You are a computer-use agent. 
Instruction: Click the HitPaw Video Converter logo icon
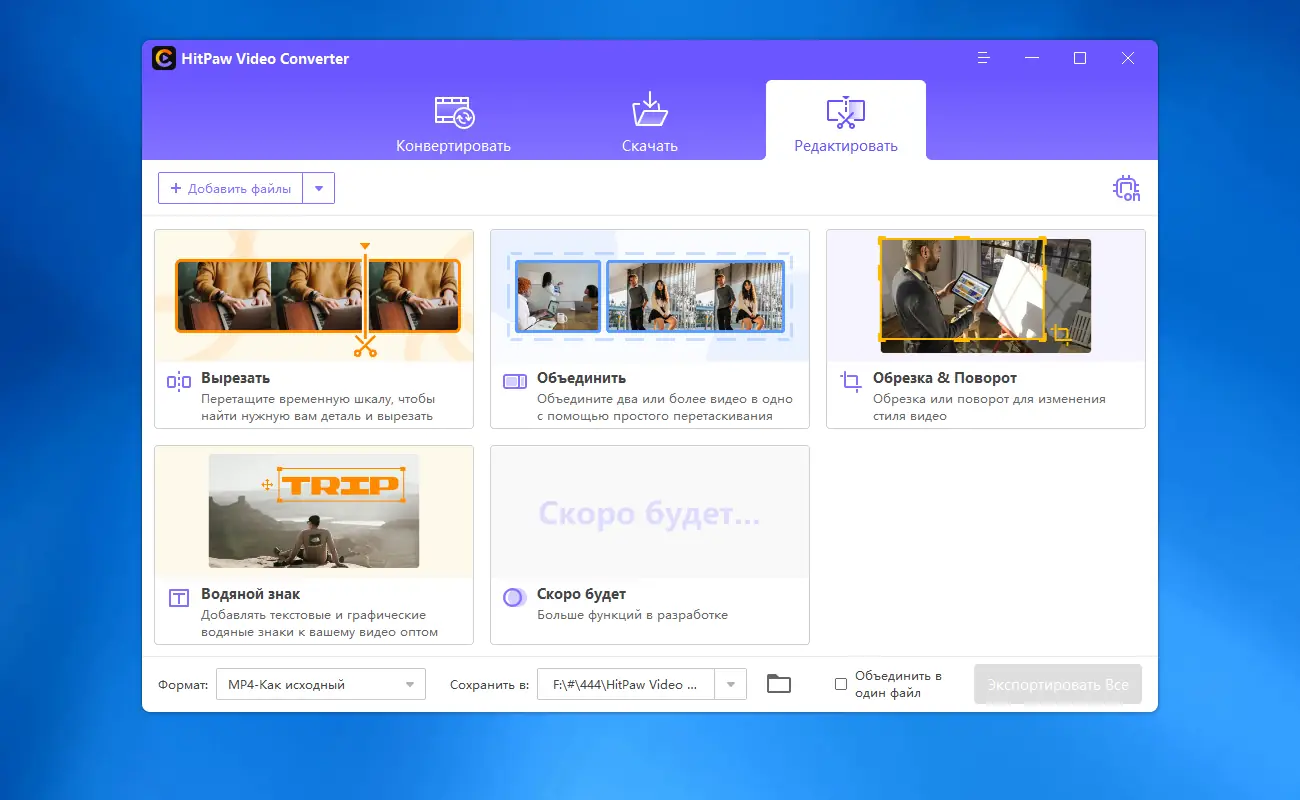[164, 58]
